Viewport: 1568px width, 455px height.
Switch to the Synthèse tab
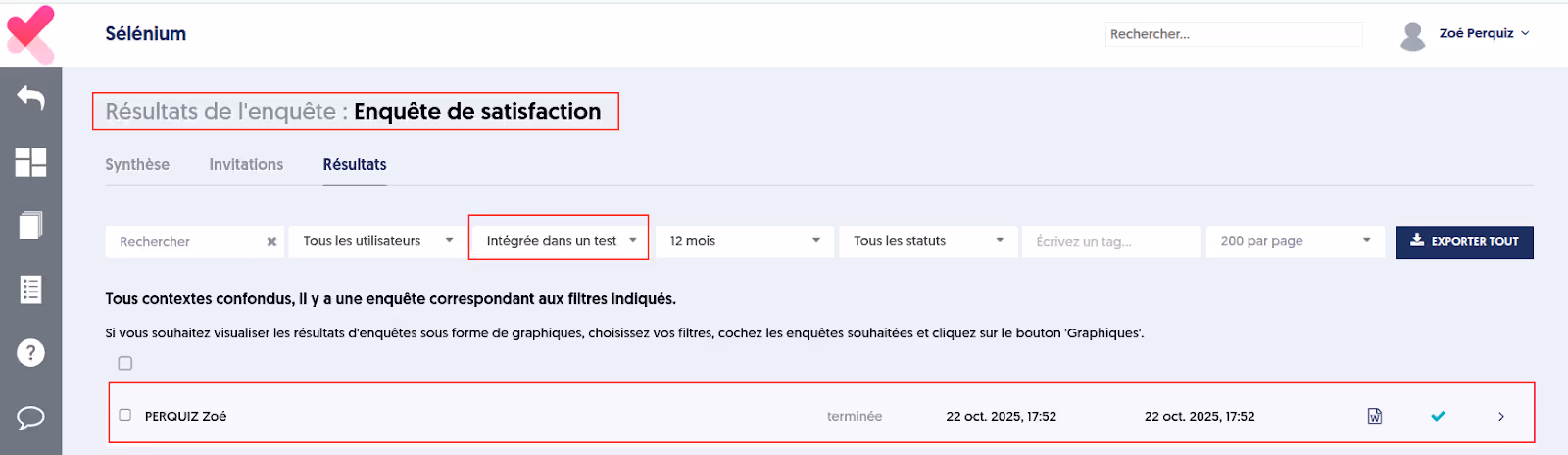tap(137, 165)
